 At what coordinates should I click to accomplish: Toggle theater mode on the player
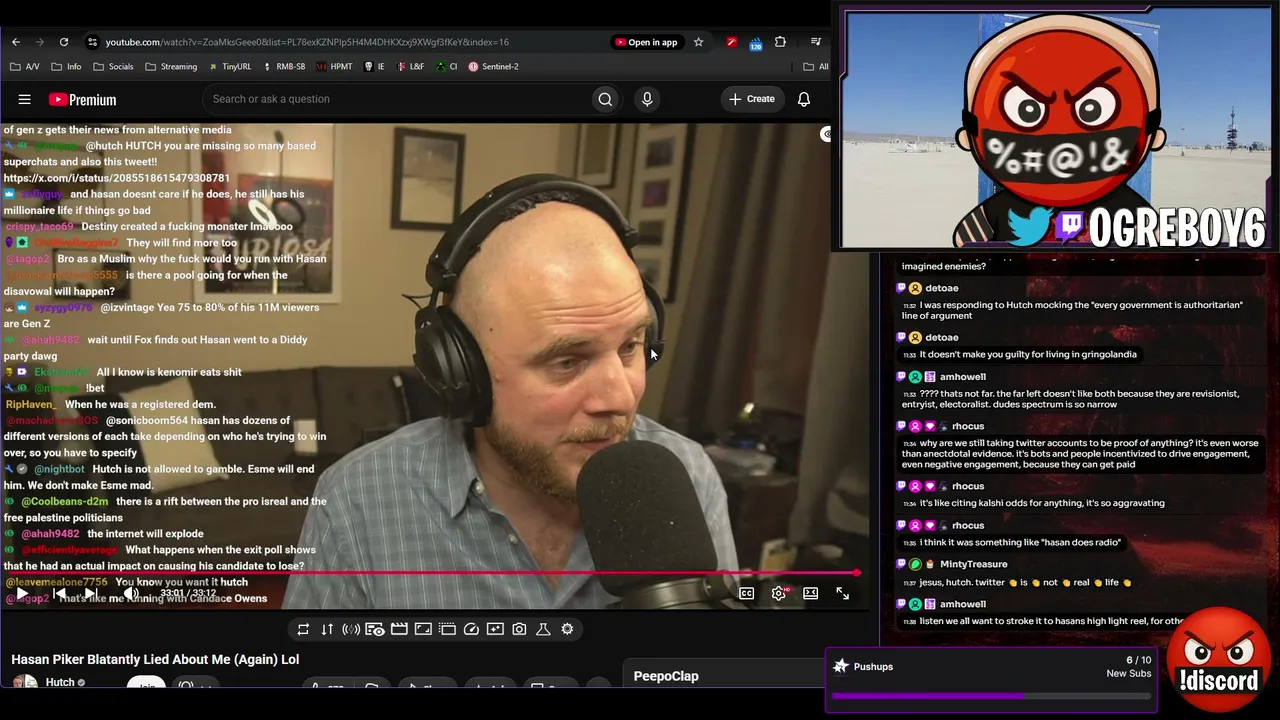point(811,593)
